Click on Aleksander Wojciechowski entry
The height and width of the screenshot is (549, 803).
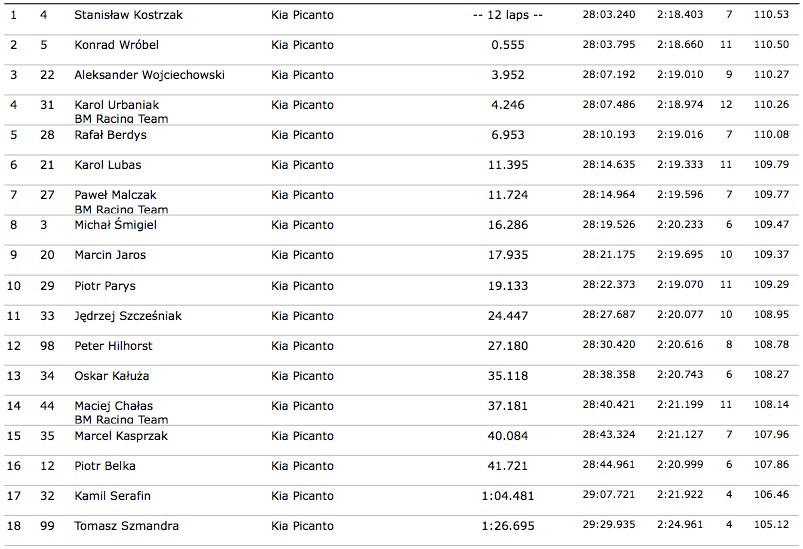[x=149, y=75]
